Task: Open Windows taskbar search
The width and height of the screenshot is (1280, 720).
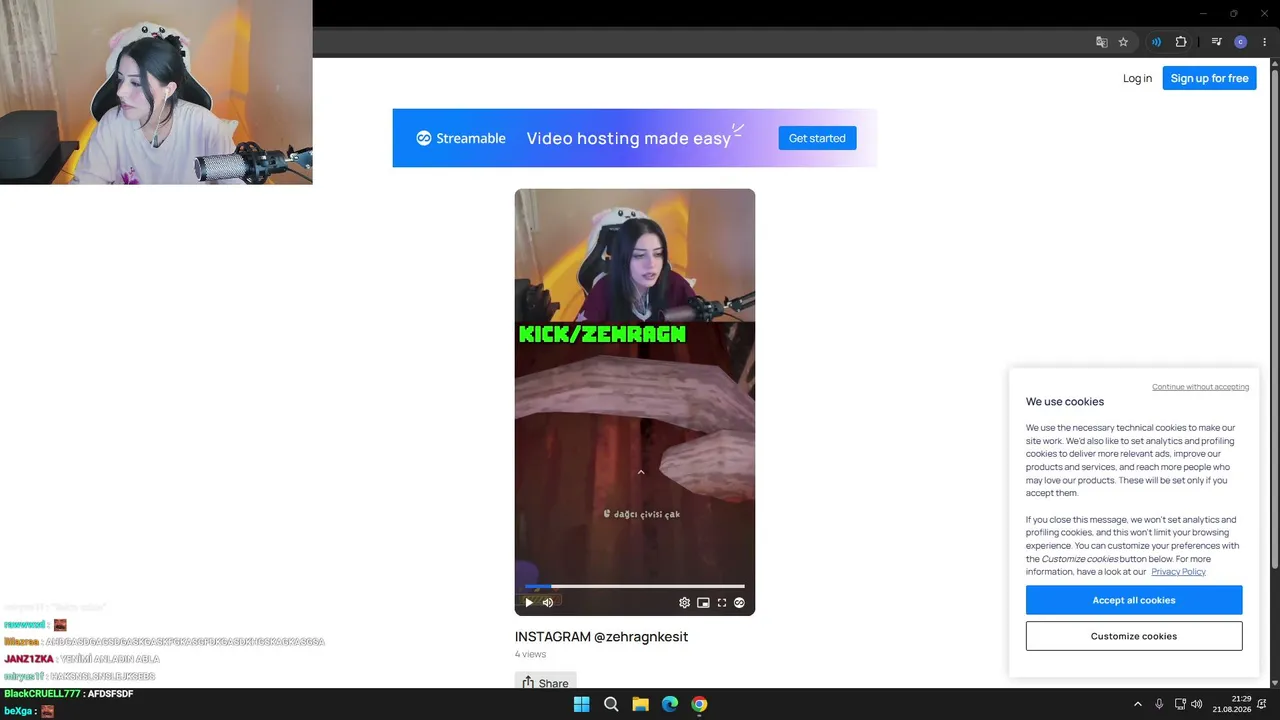Action: (611, 704)
